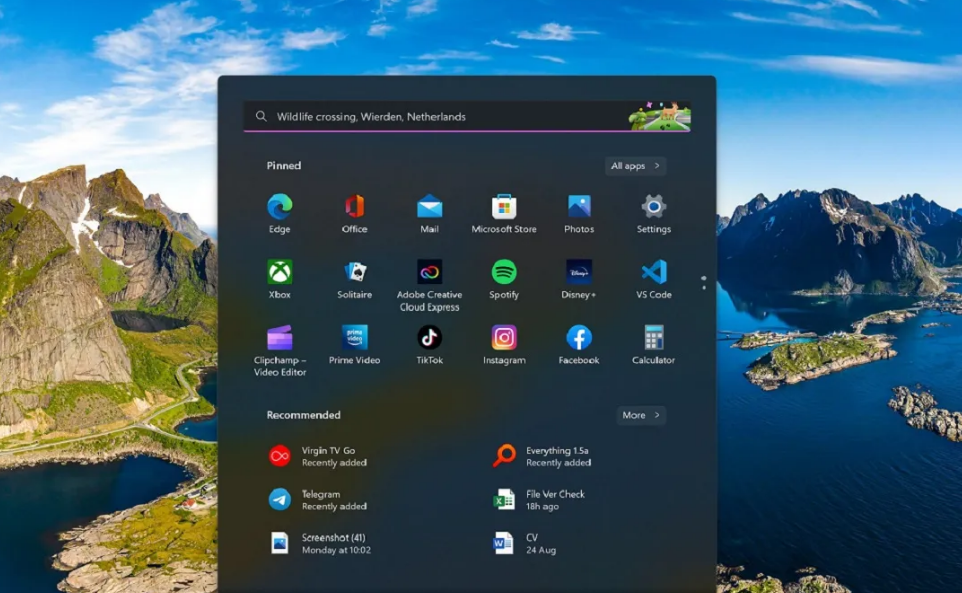Launch Adobe Creative Cloud Express
The height and width of the screenshot is (593, 962).
click(x=429, y=285)
